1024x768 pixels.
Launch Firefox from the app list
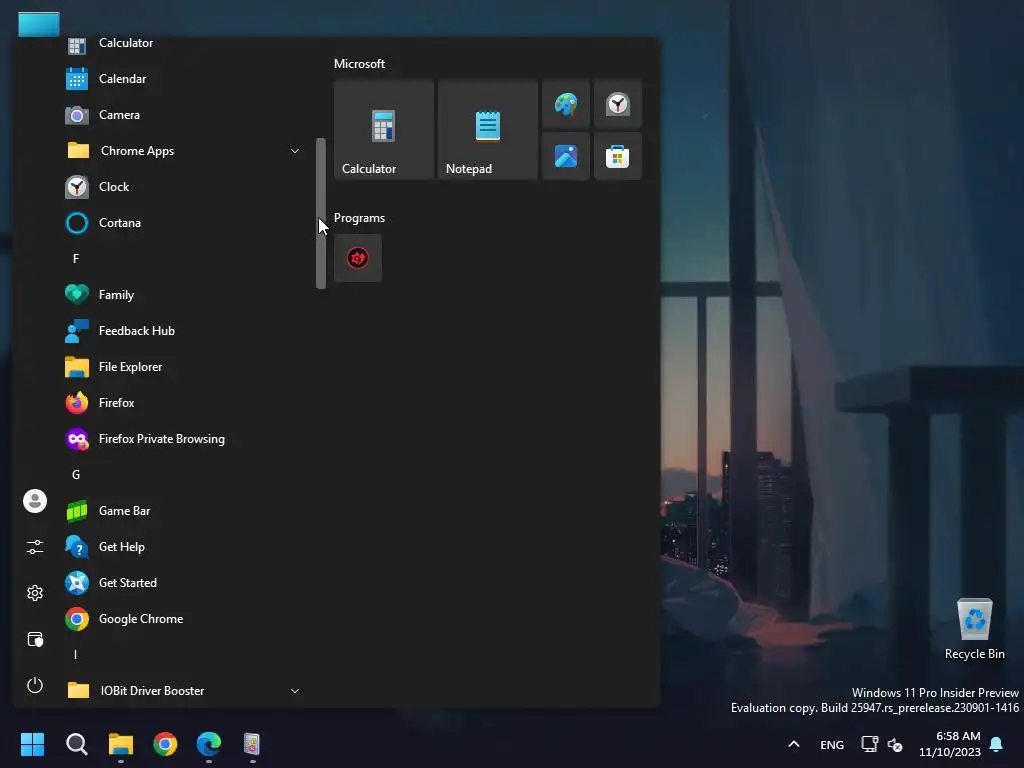184,403
